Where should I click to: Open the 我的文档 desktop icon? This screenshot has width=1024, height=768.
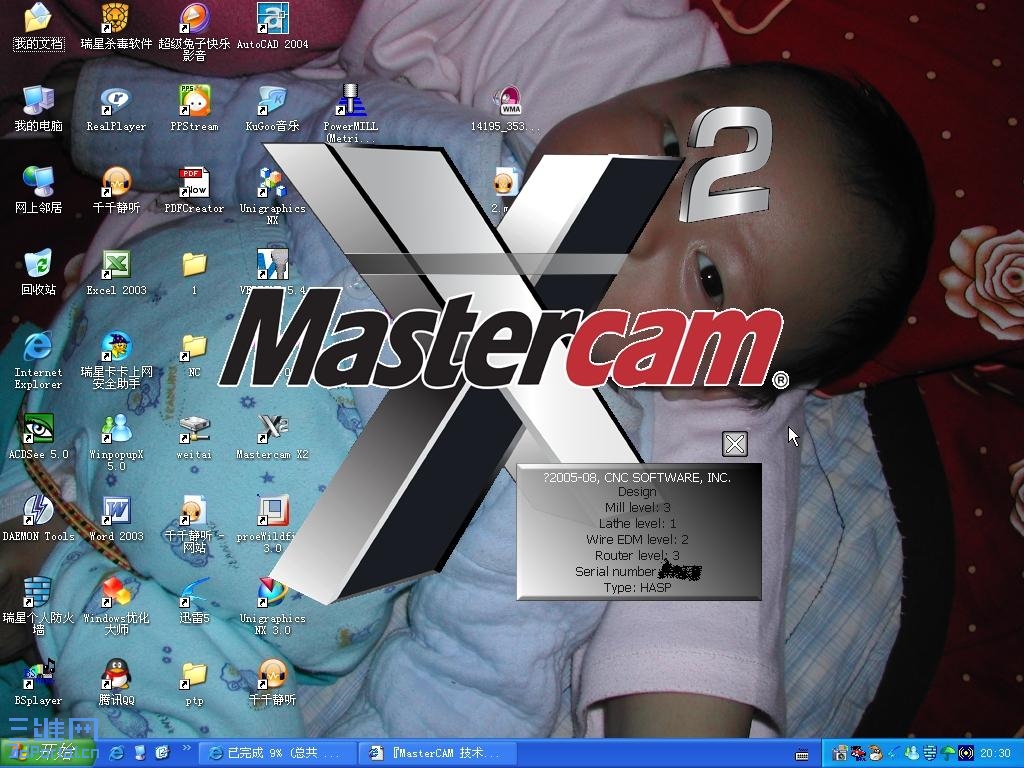pyautogui.click(x=38, y=27)
